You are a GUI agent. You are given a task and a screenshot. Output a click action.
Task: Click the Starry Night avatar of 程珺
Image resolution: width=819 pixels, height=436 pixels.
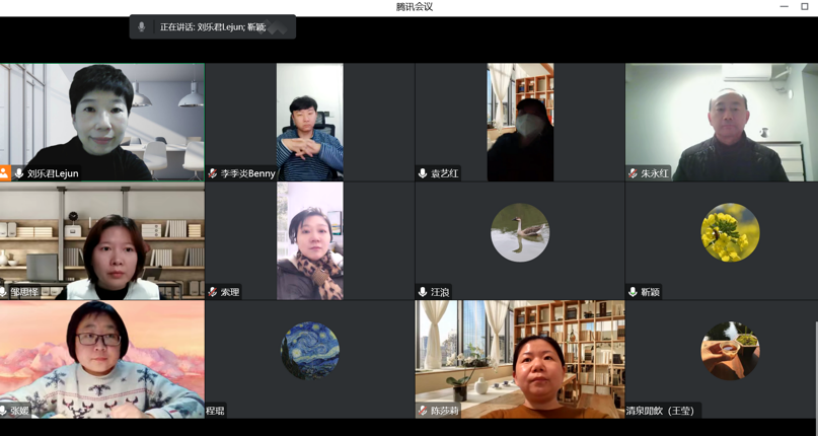pyautogui.click(x=309, y=350)
